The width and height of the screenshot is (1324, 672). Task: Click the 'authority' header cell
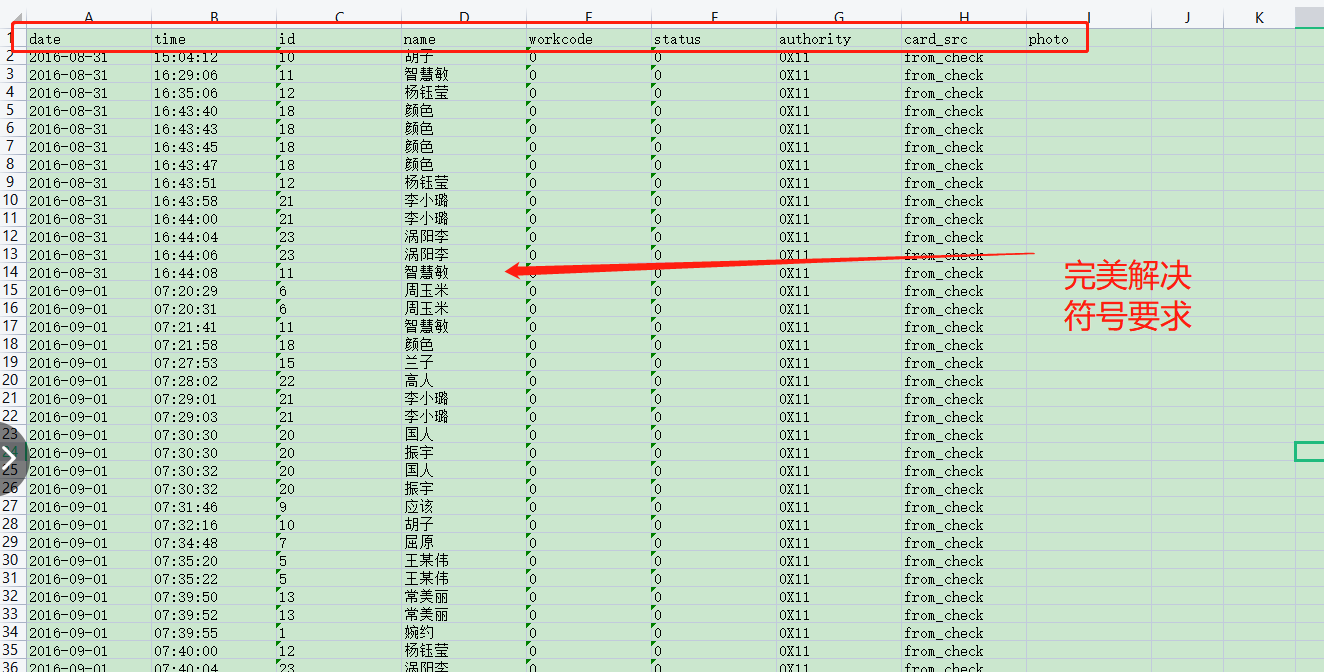click(839, 39)
